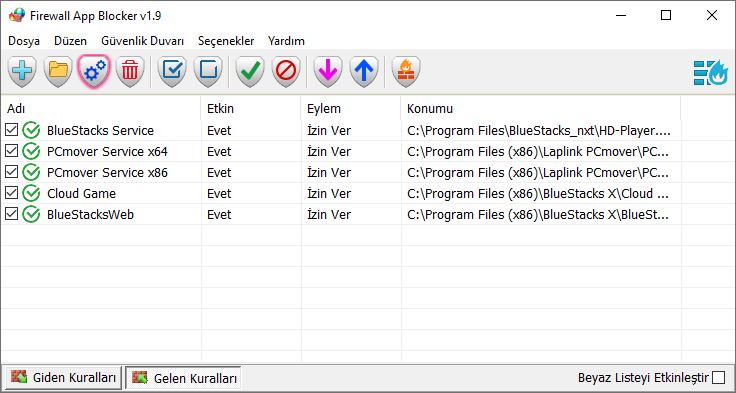Click the Cloud path in Cloud Game row
Image resolution: width=736 pixels, height=393 pixels.
[x=538, y=194]
